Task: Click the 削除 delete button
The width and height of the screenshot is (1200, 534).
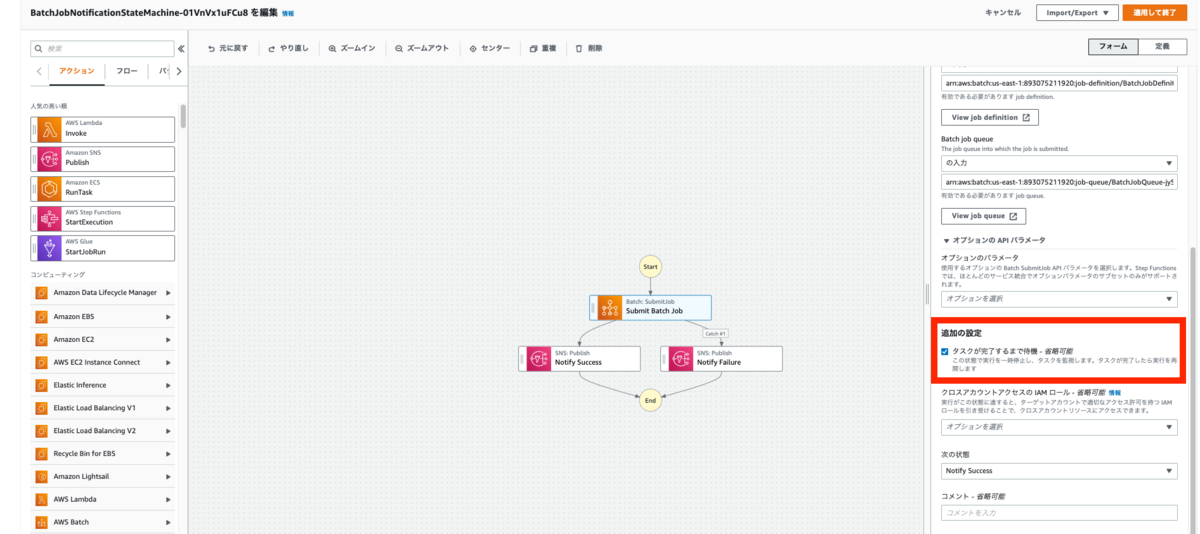Action: (589, 48)
